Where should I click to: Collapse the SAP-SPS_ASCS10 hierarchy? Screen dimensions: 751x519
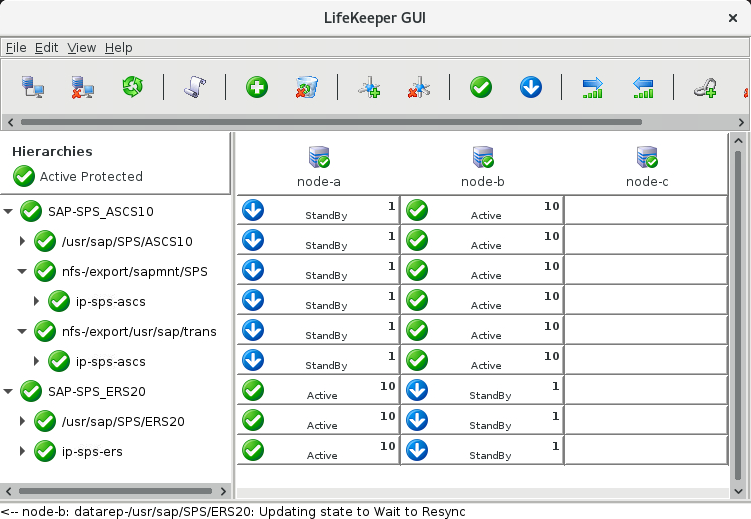[x=8, y=211]
